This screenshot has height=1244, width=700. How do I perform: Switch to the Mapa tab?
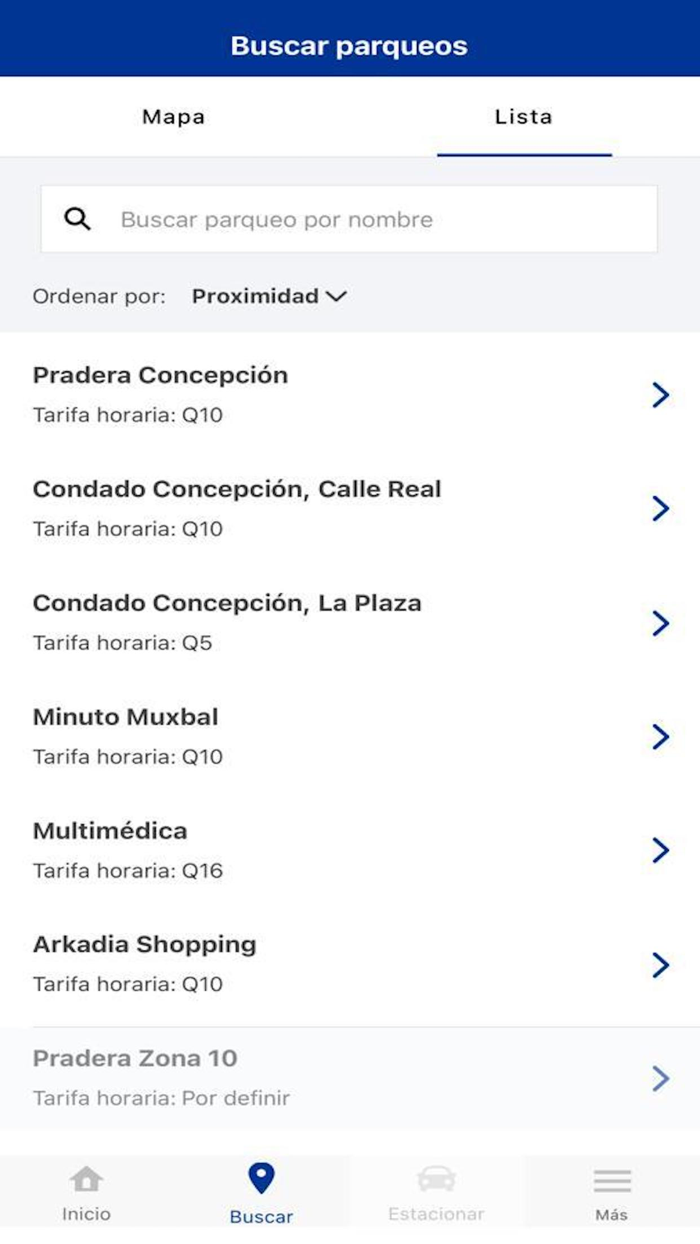173,116
